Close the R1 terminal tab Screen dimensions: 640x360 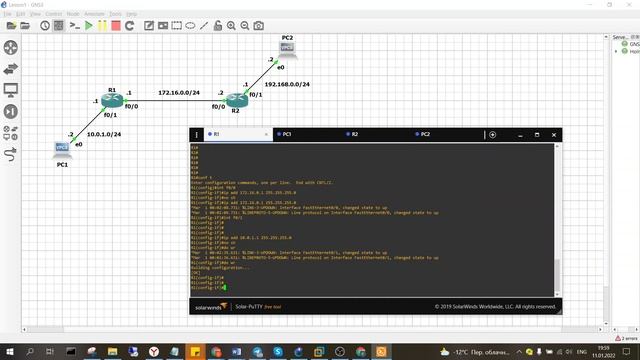(266, 134)
